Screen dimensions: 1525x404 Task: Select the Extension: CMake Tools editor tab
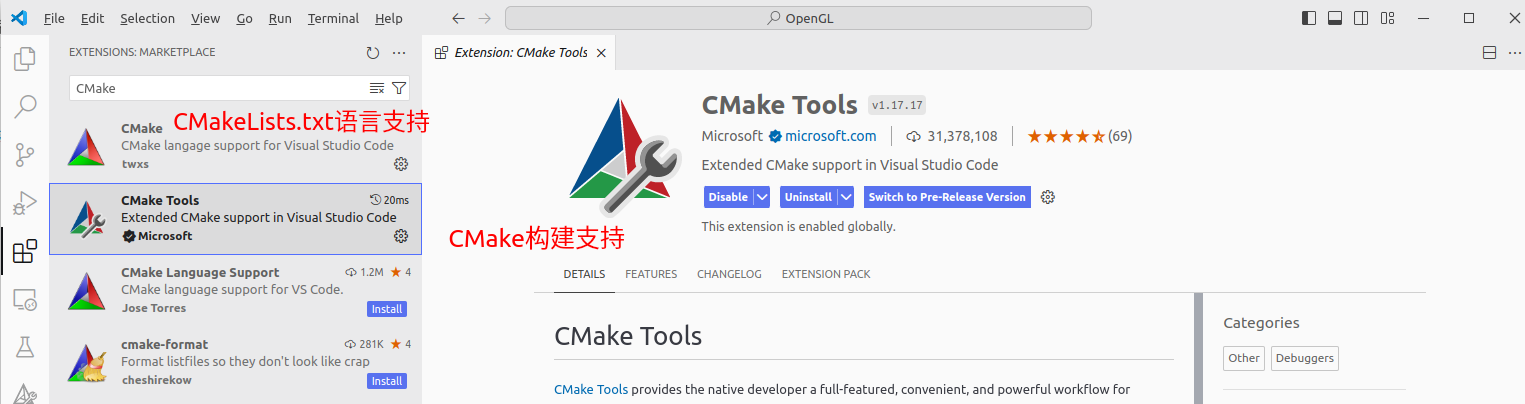pos(520,53)
